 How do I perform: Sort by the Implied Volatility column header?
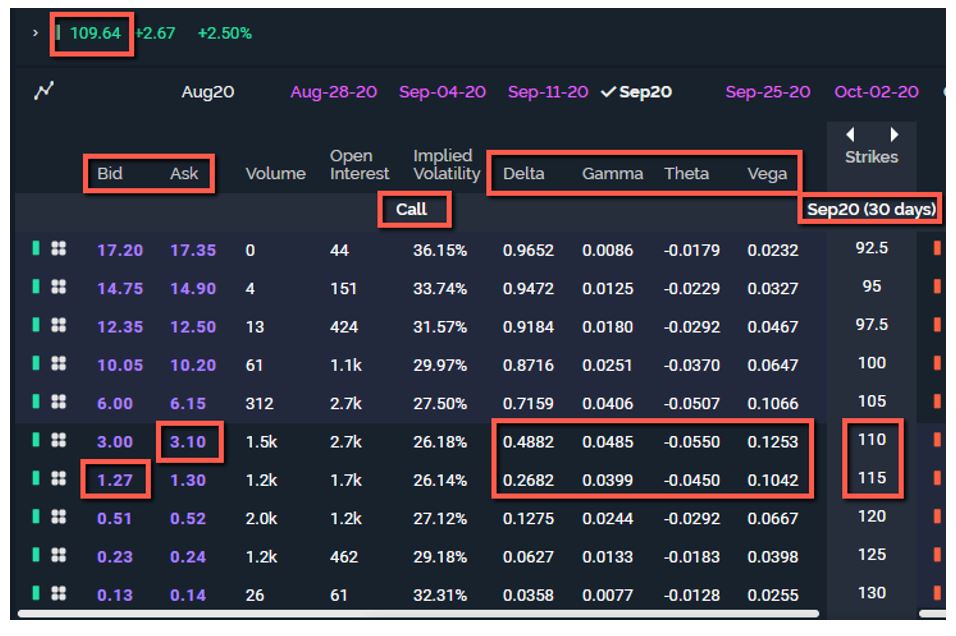[446, 165]
